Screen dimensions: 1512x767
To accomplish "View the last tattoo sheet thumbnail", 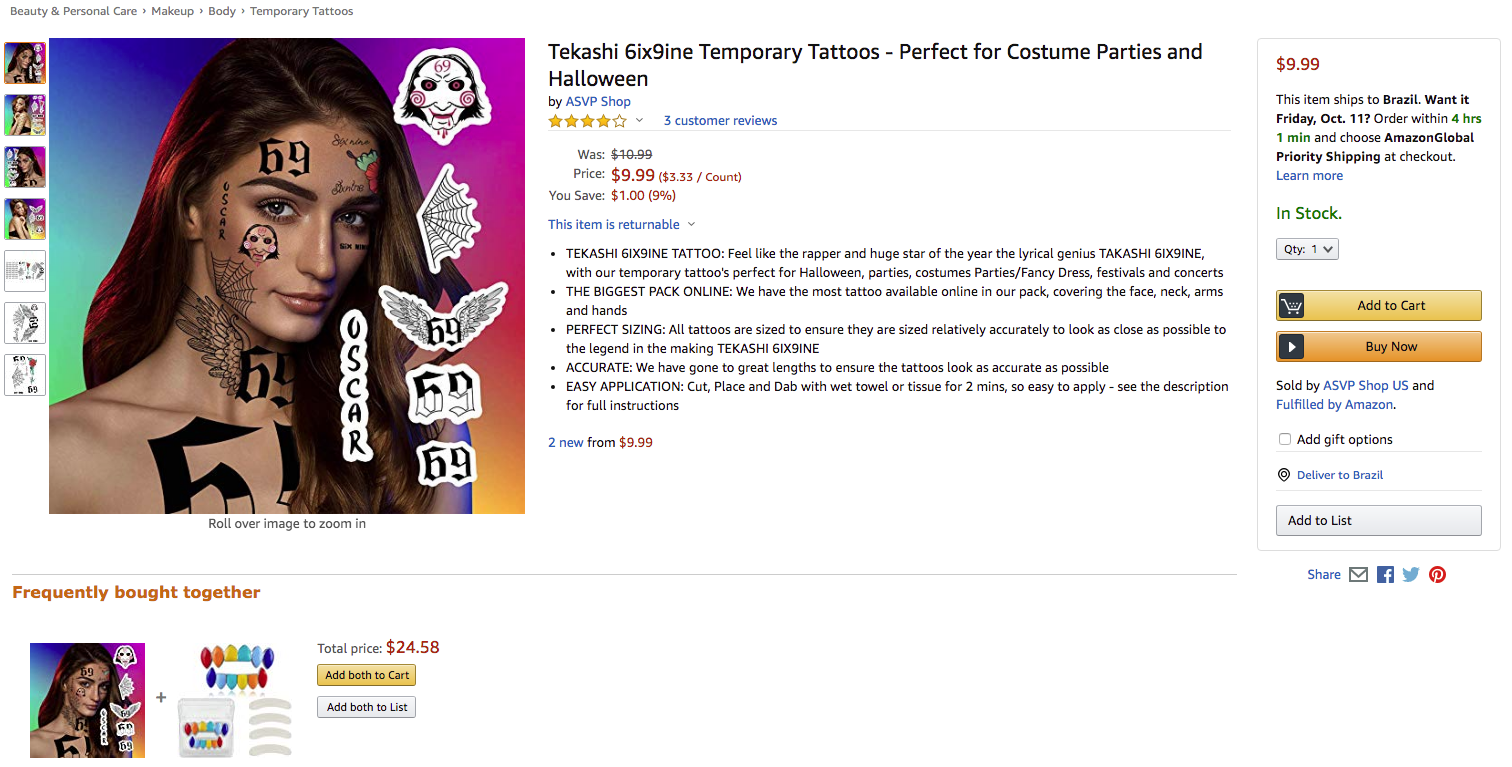I will [25, 375].
